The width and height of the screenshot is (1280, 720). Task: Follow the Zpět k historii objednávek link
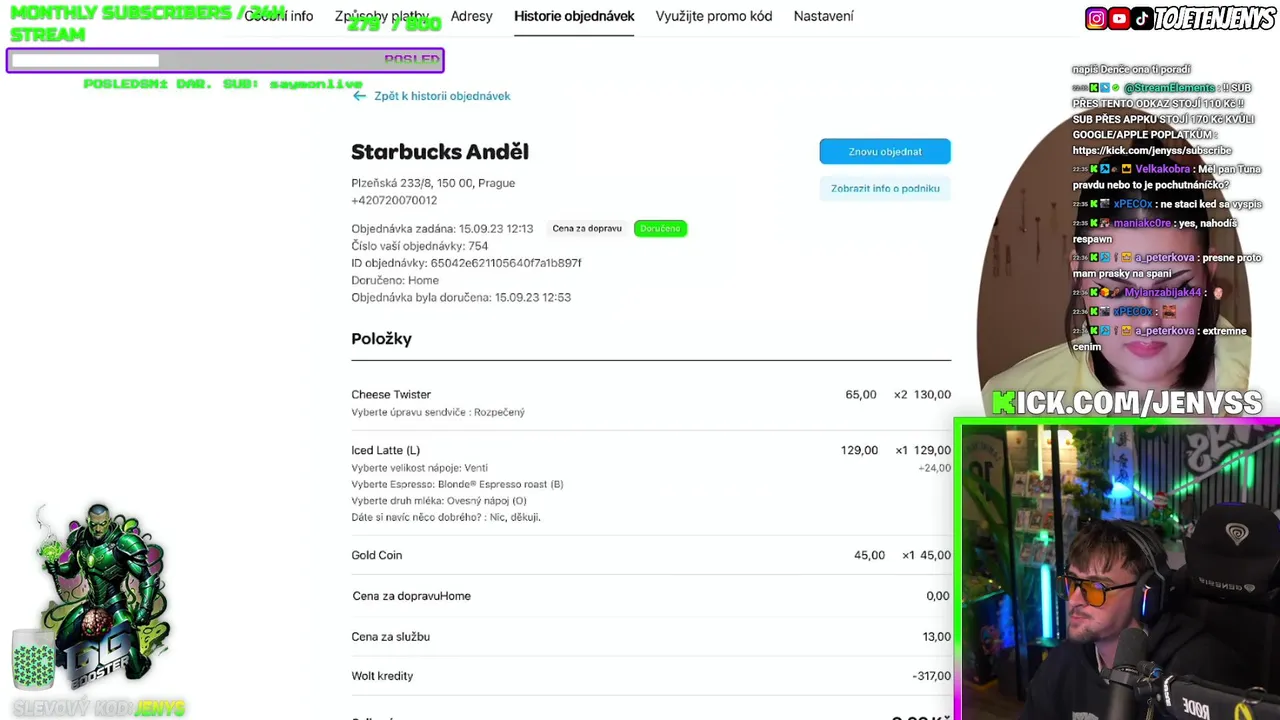[x=442, y=96]
